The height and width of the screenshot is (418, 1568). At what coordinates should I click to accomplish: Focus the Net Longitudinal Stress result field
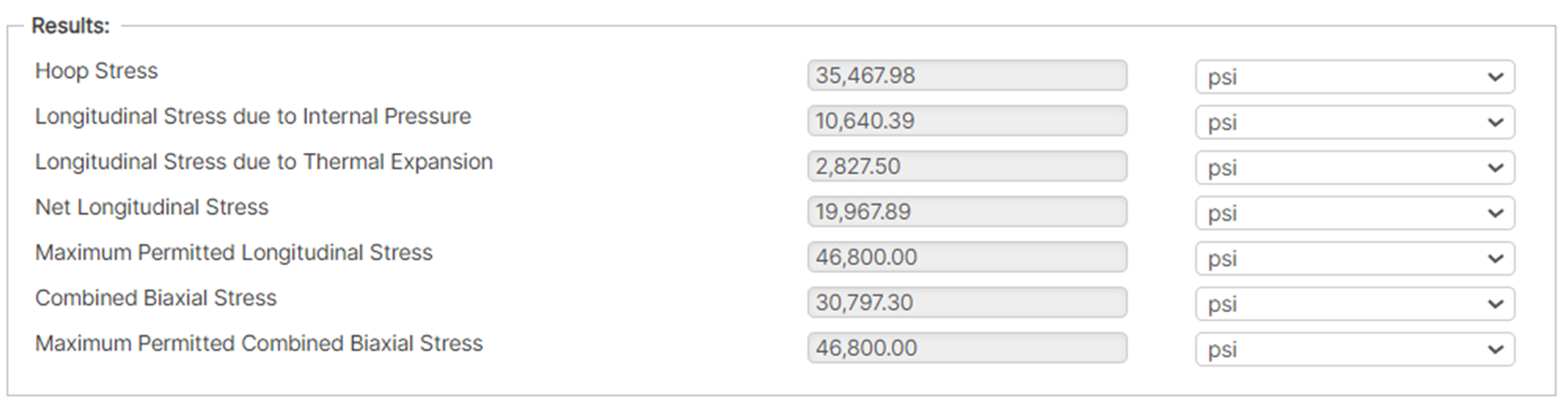967,212
